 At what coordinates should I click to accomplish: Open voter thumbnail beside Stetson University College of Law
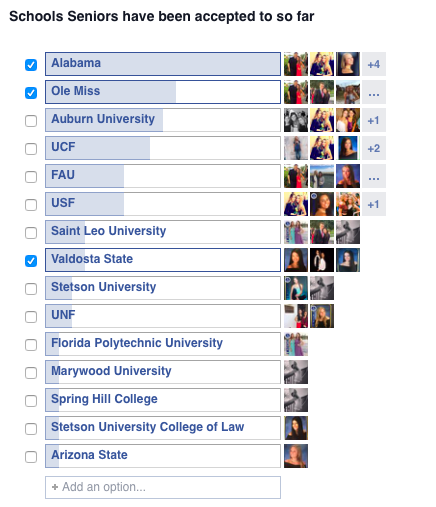click(296, 428)
